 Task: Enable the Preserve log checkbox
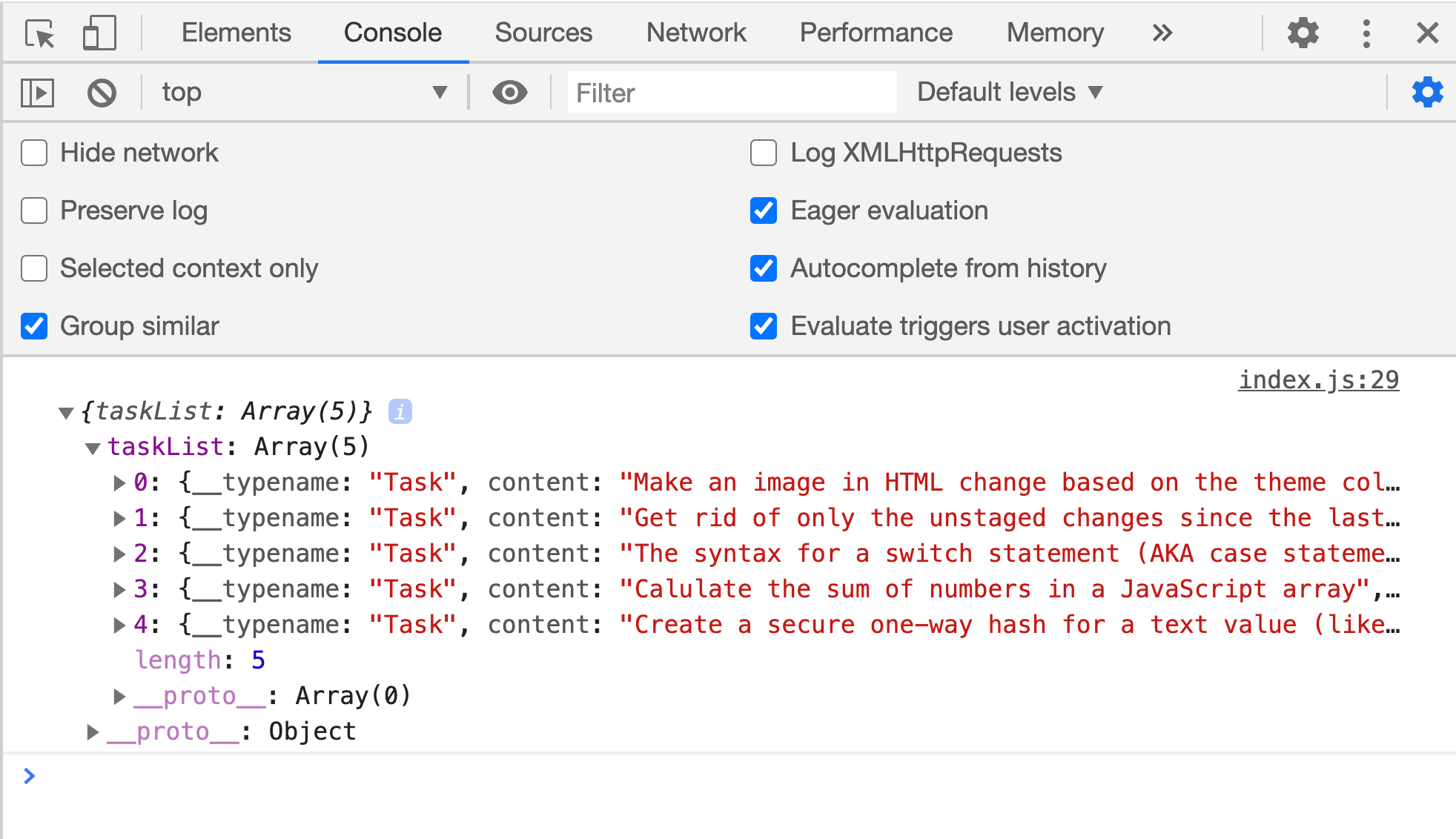click(x=34, y=210)
